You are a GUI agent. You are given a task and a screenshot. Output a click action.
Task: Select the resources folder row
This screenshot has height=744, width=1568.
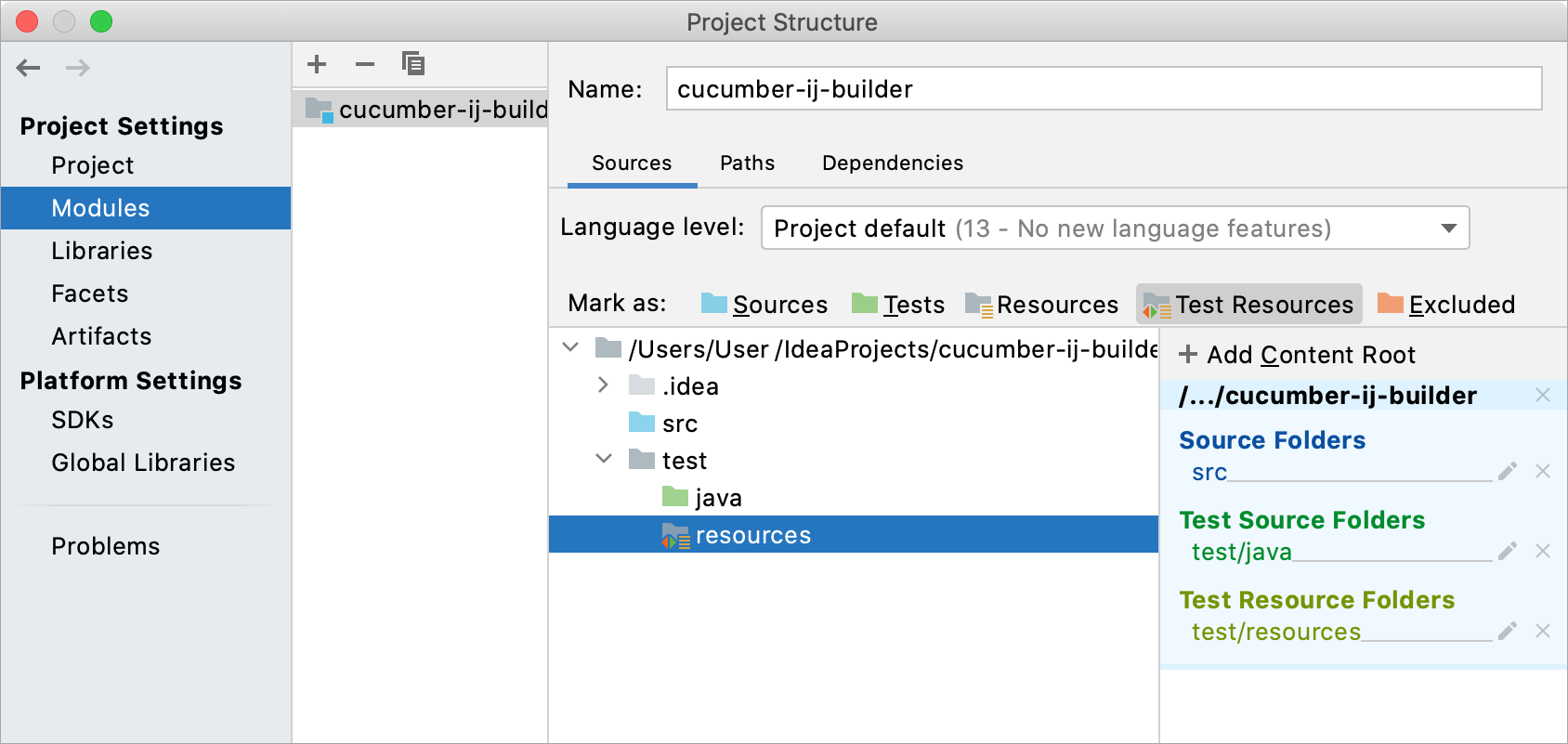854,535
